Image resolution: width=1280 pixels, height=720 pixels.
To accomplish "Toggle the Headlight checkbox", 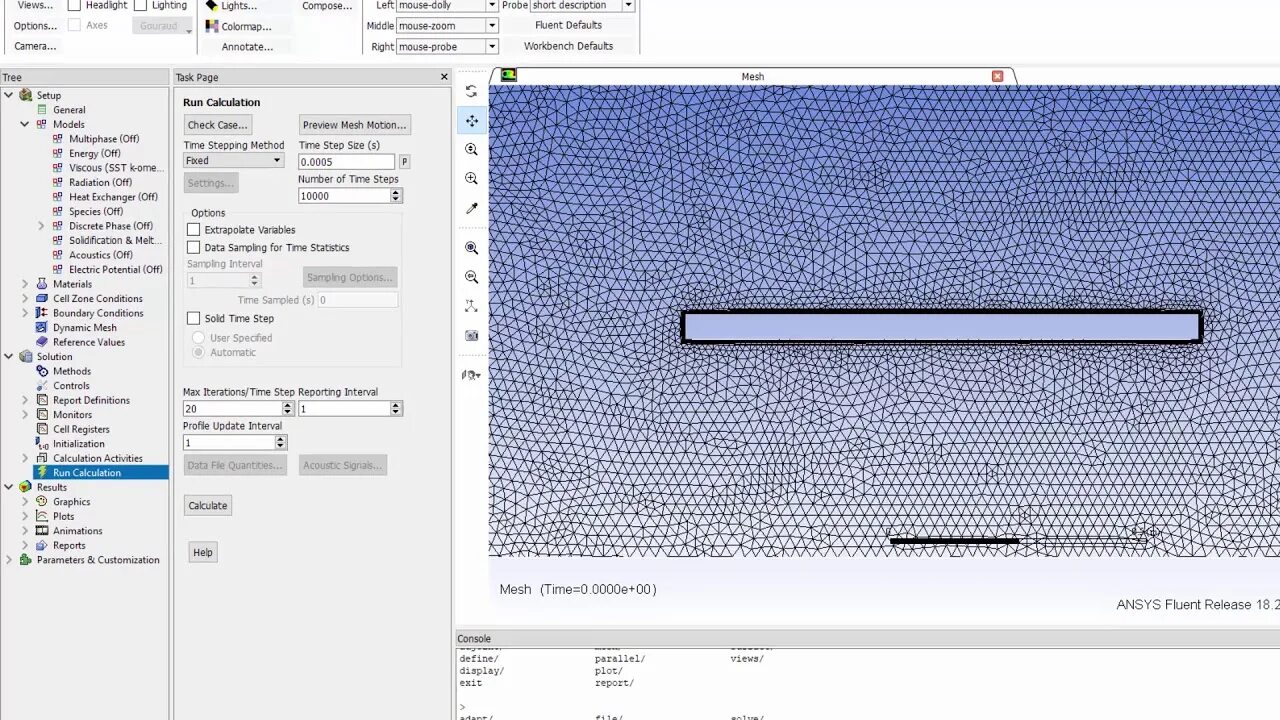I will tap(74, 5).
